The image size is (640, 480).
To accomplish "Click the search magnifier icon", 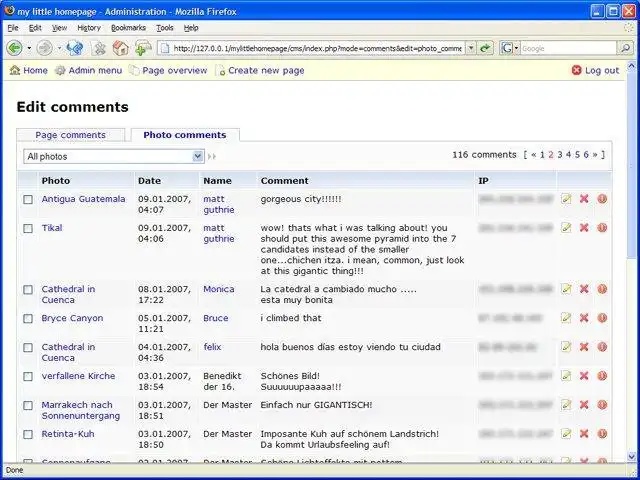I will 625,48.
